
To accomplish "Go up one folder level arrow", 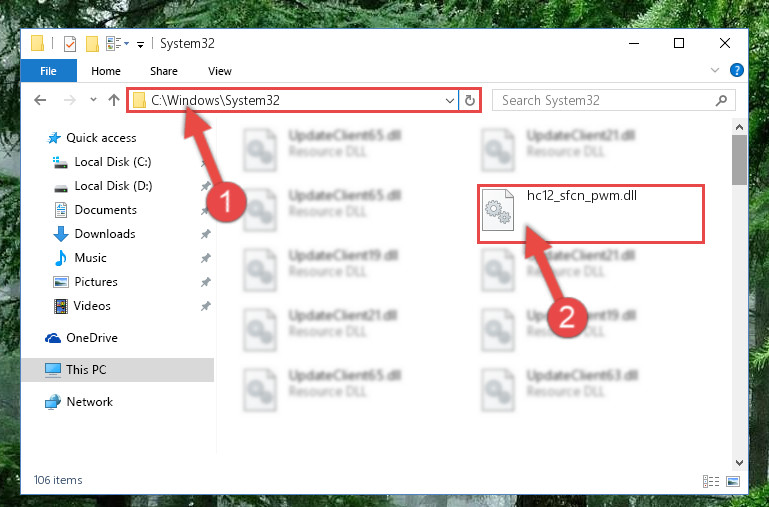I will click(x=114, y=100).
